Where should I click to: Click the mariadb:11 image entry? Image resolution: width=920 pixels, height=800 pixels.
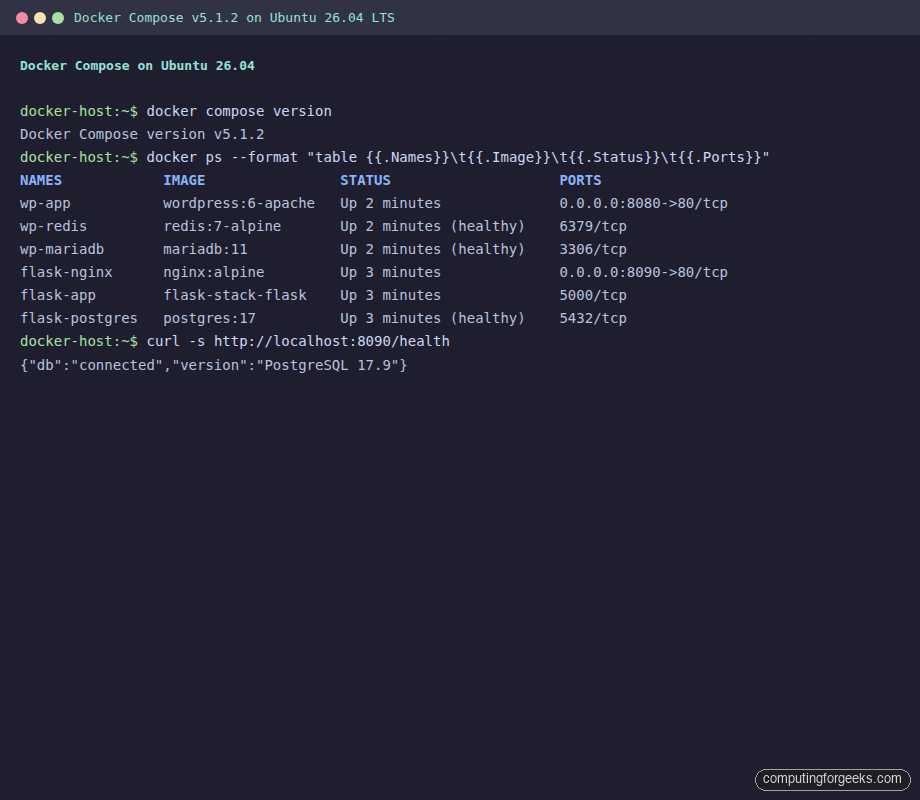pyautogui.click(x=205, y=249)
